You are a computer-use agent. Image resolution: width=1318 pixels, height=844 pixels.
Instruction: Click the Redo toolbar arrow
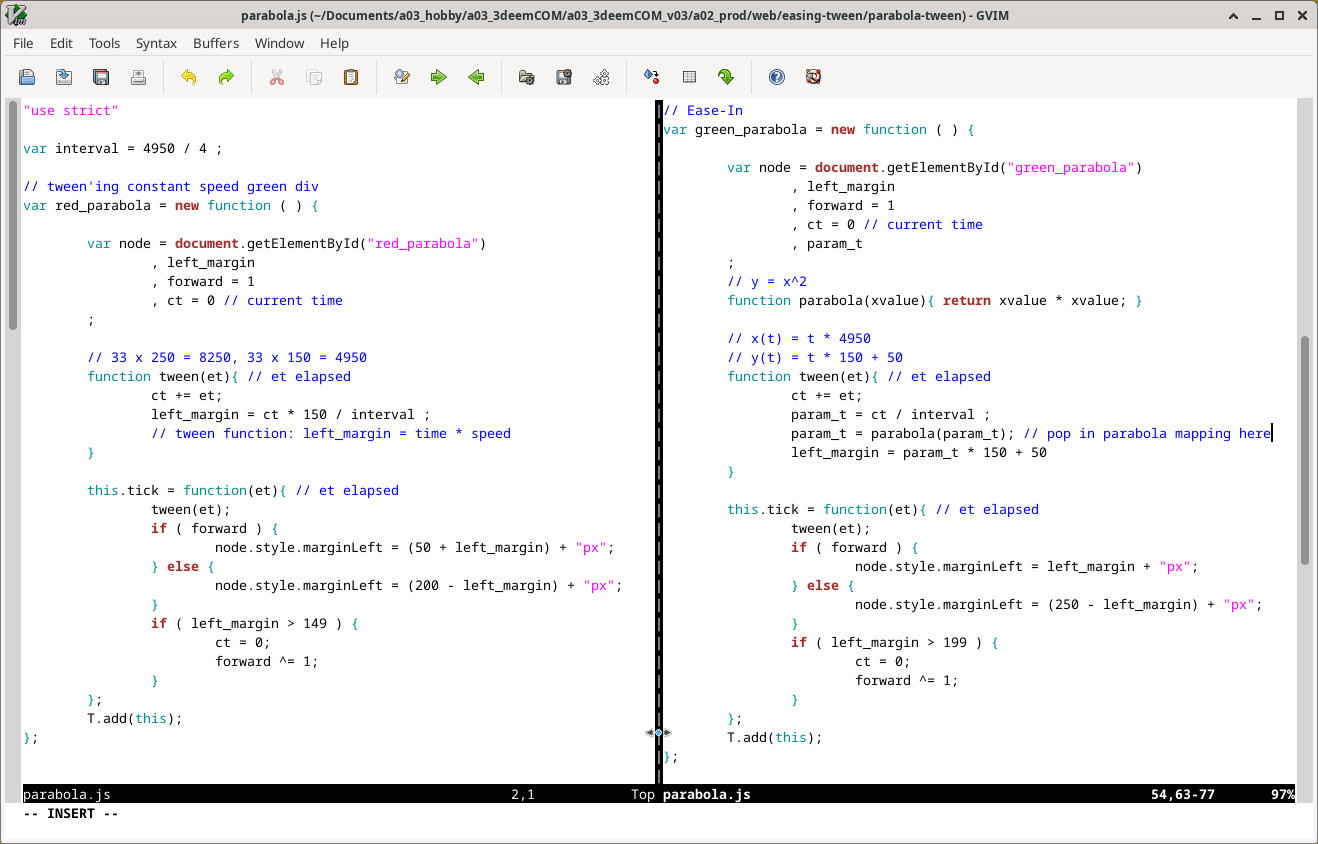[226, 77]
